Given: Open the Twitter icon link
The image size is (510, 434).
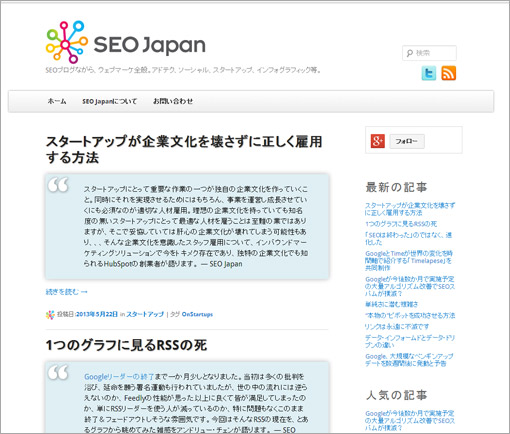Looking at the screenshot, I should (x=429, y=73).
